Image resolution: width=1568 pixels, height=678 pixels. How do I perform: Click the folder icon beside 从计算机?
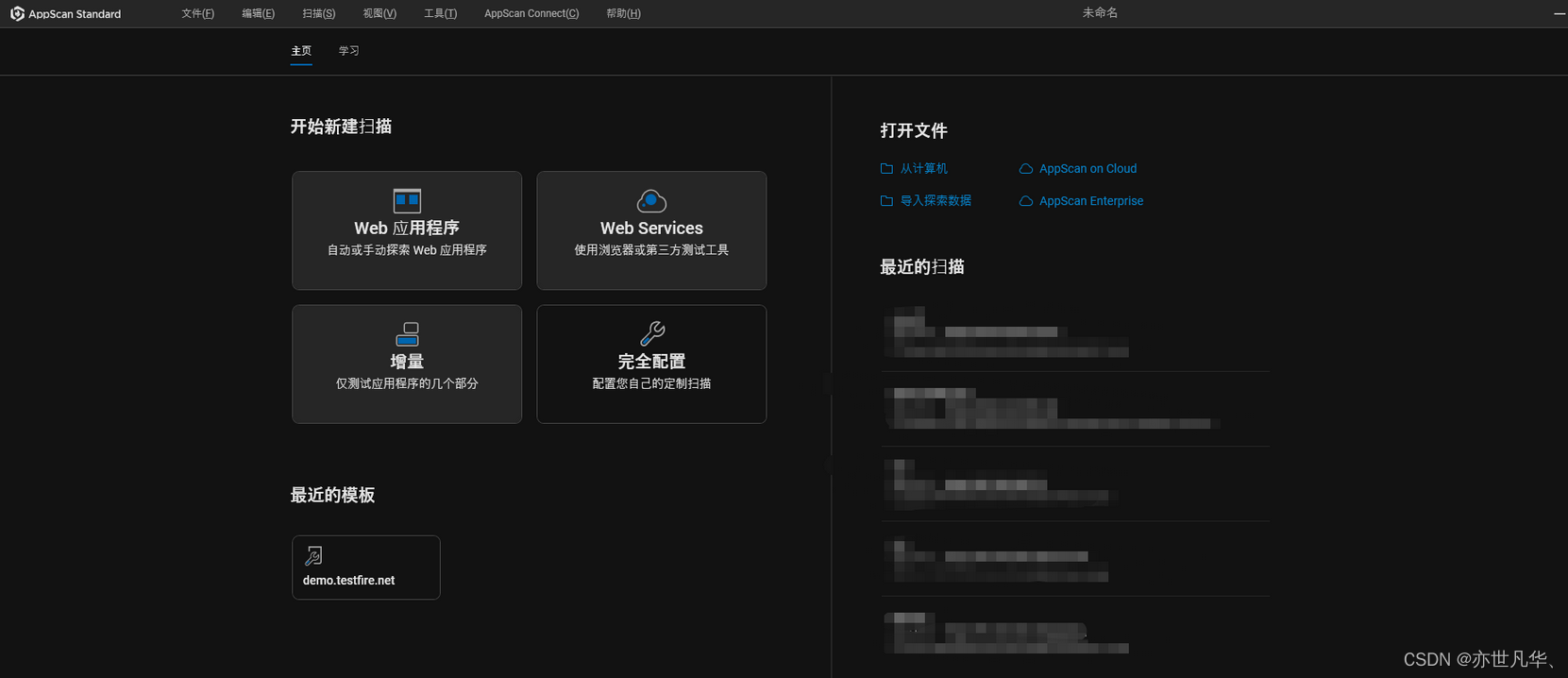(x=886, y=169)
